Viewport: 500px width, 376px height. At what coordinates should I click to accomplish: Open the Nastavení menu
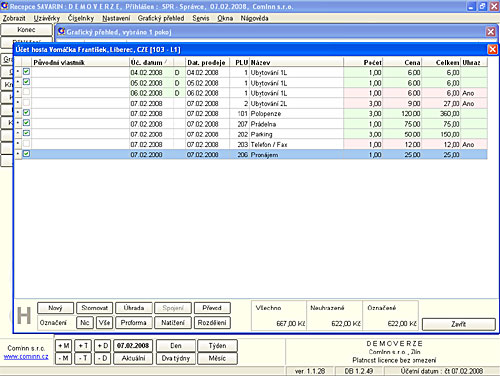pyautogui.click(x=116, y=18)
